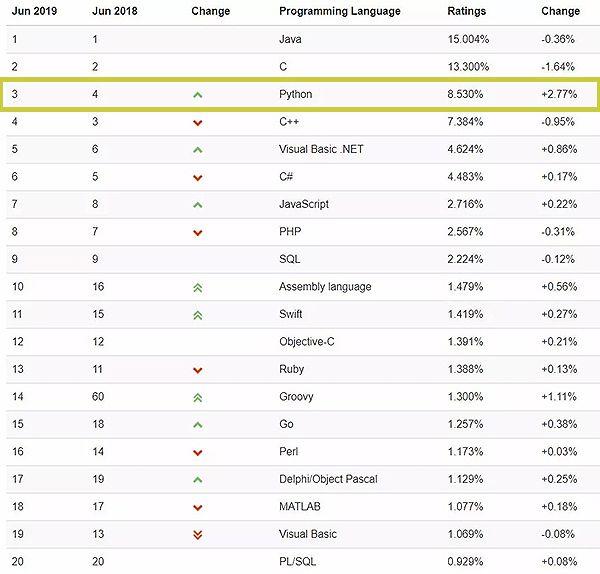Click the Jun 2019 column header
The image size is (600, 574).
34,11
